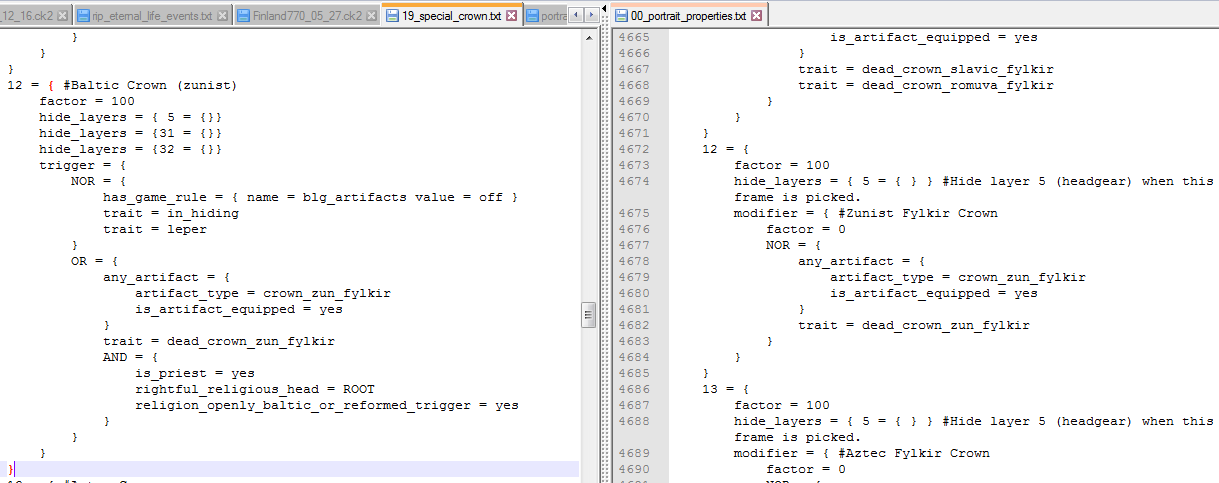Click save icon on 19_special_crown.txt tab
Image resolution: width=1219 pixels, height=483 pixels.
point(392,16)
